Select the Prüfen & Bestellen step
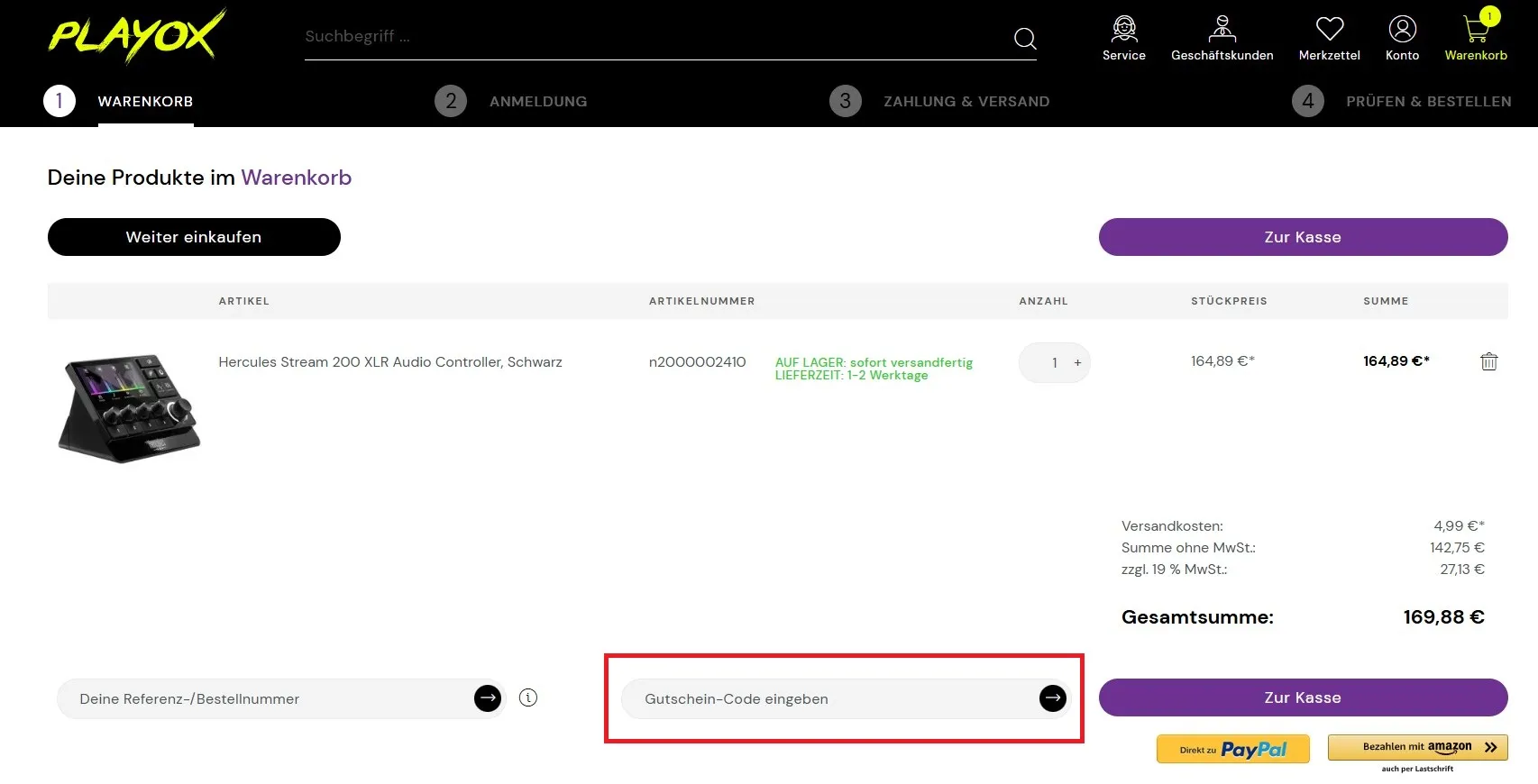This screenshot has height=784, width=1538. pyautogui.click(x=1428, y=102)
